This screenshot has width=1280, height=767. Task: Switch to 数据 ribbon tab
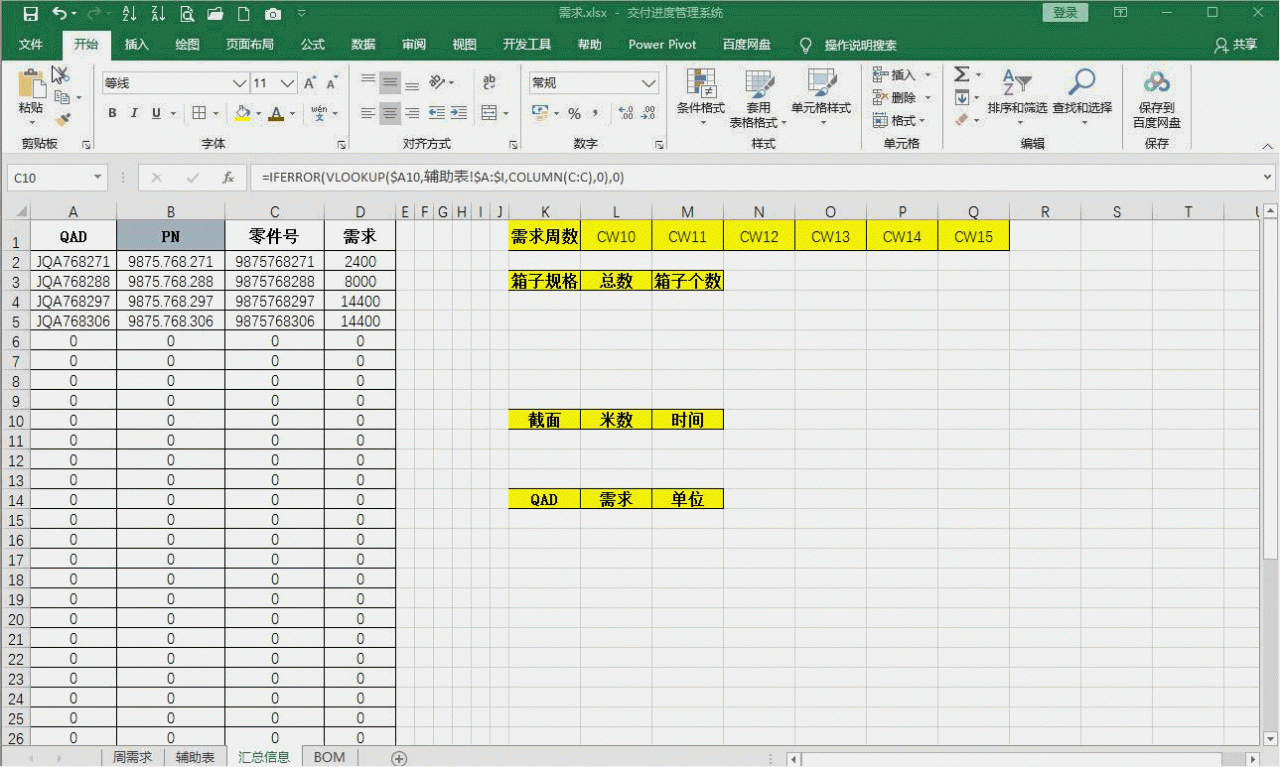point(363,45)
